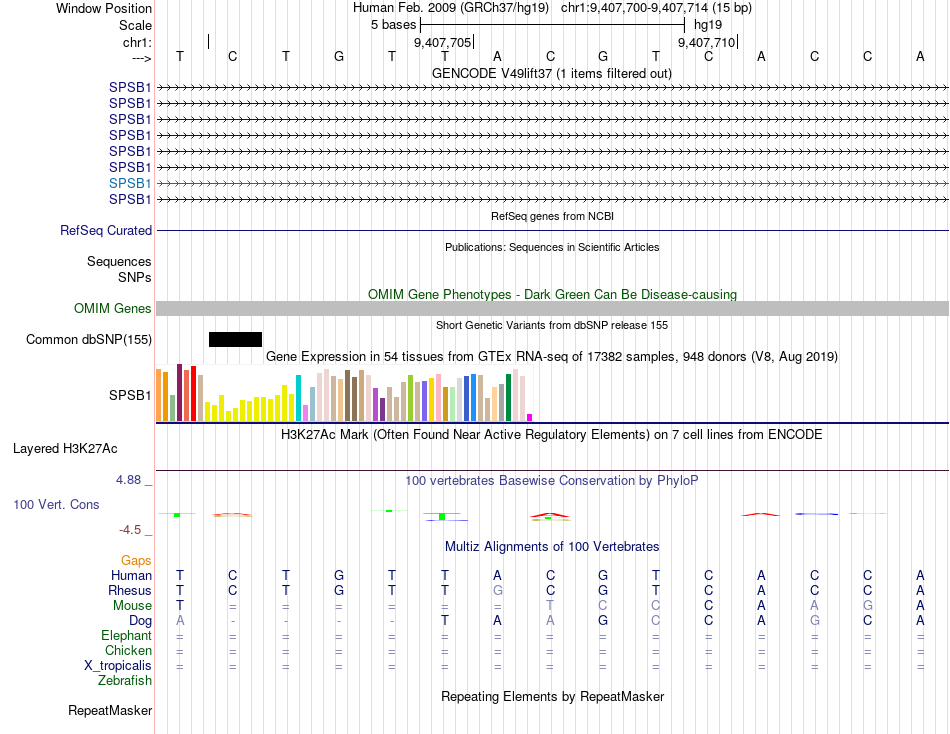
Task: Click the light-blue SPSB1 transcript arrow line
Action: [x=552, y=183]
